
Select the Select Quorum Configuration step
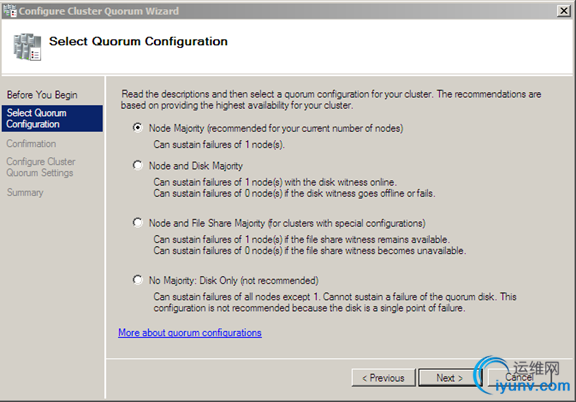pos(52,118)
